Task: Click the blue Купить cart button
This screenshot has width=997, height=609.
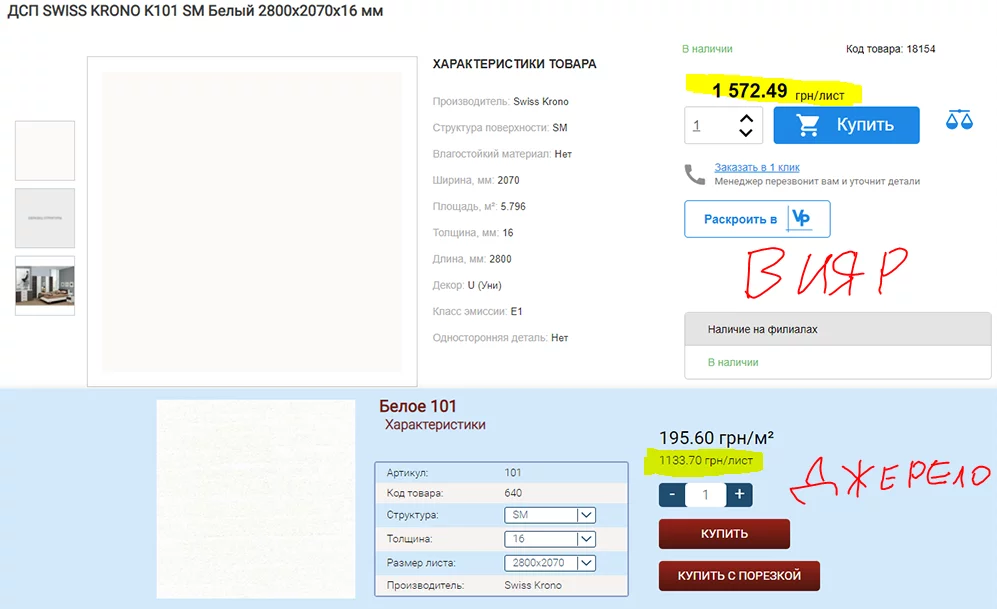Action: [846, 125]
